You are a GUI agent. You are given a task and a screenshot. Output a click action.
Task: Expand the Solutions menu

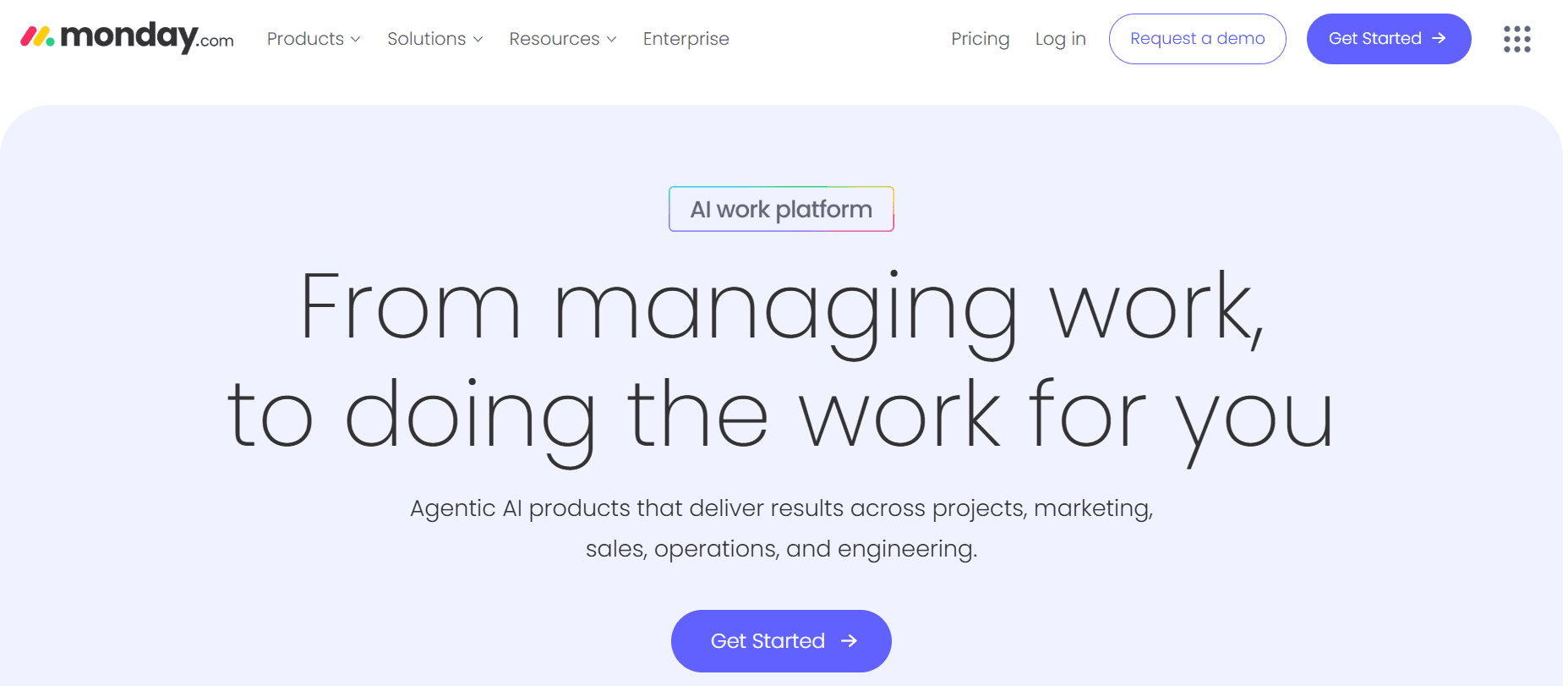pos(426,39)
